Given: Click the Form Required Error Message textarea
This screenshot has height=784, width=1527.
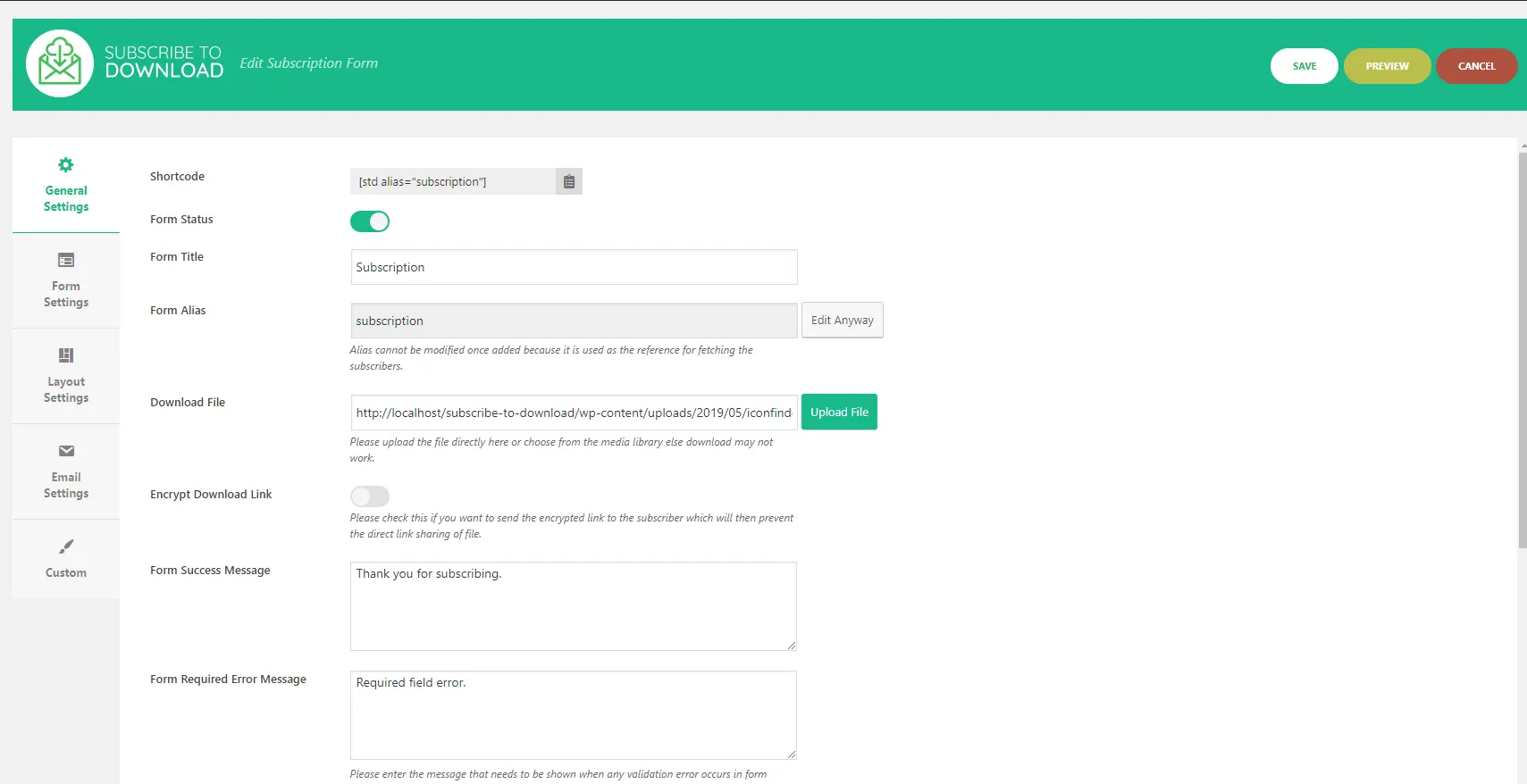Looking at the screenshot, I should click(574, 715).
